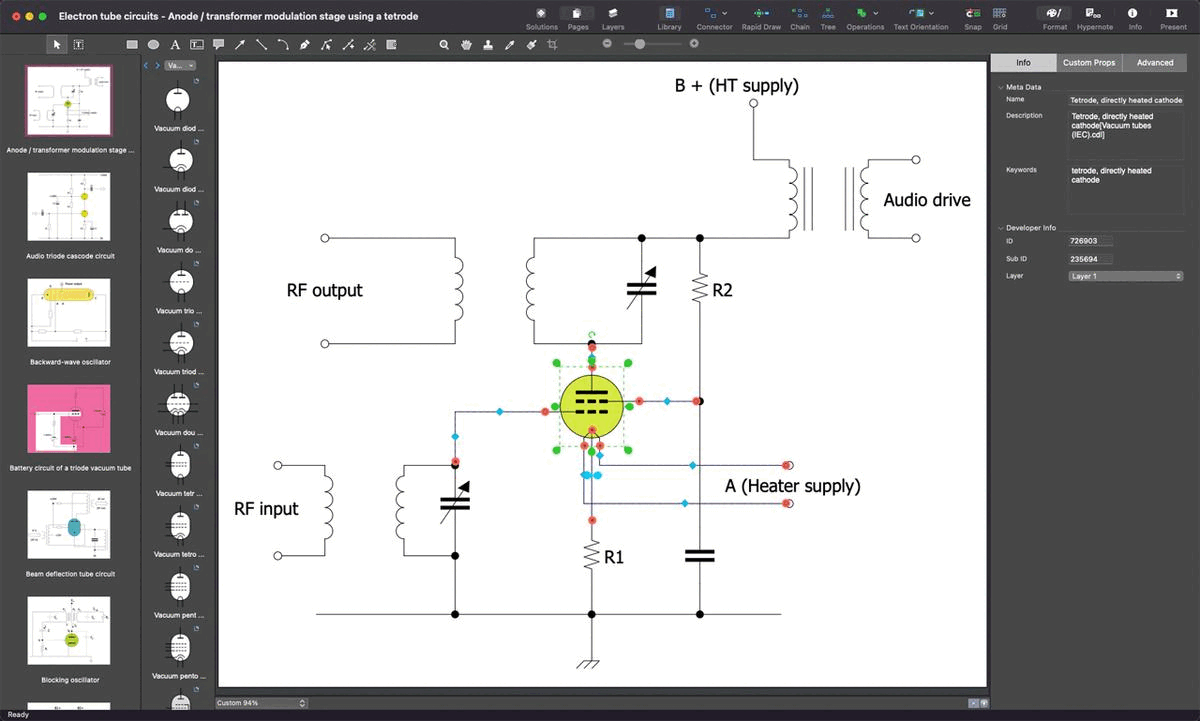Viewport: 1200px width, 721px height.
Task: Pick the eyedropper tool
Action: point(509,45)
